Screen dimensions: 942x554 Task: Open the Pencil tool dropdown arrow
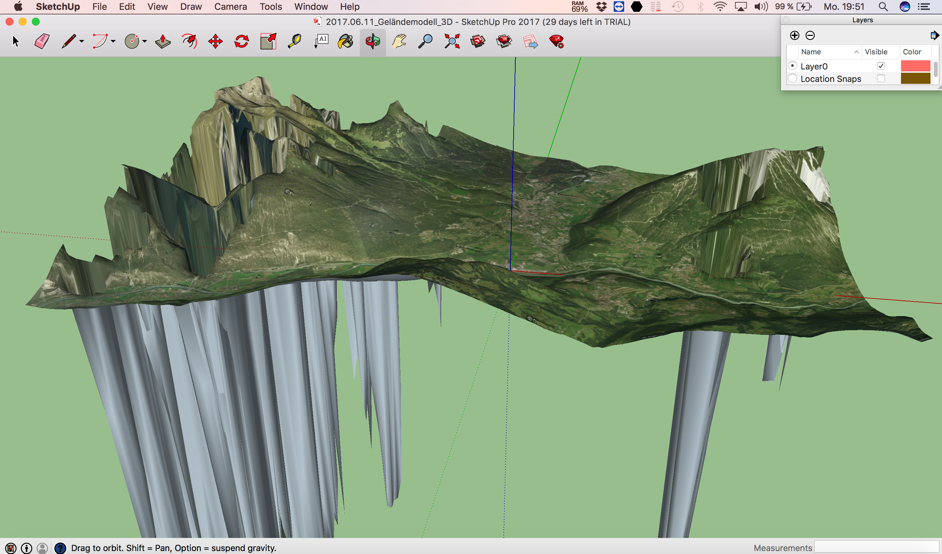point(81,42)
